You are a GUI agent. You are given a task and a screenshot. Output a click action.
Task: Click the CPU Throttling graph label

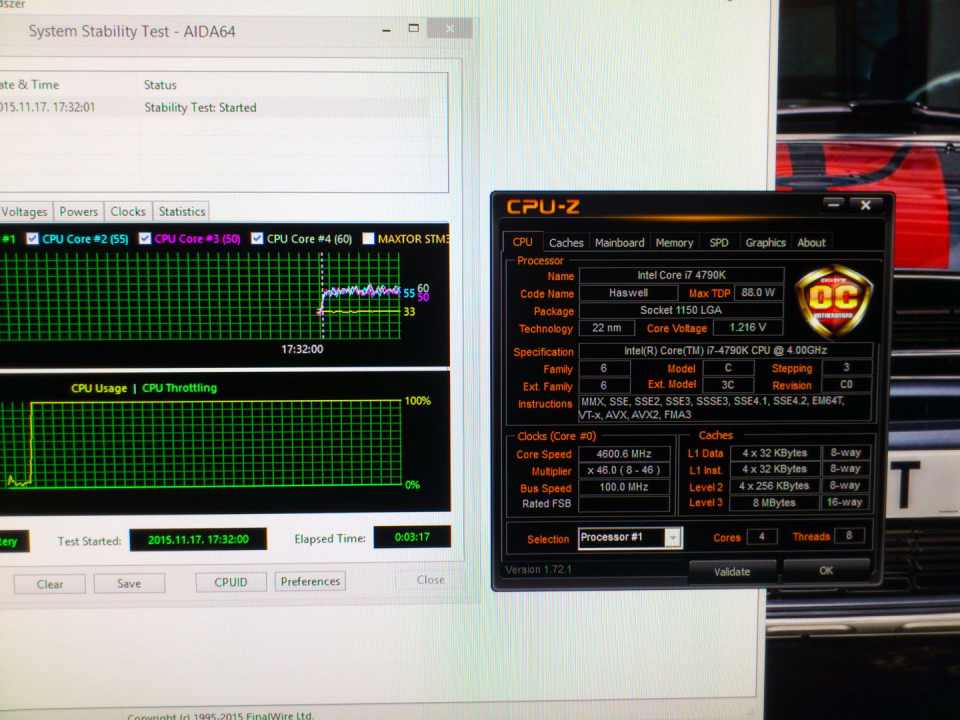[x=179, y=388]
